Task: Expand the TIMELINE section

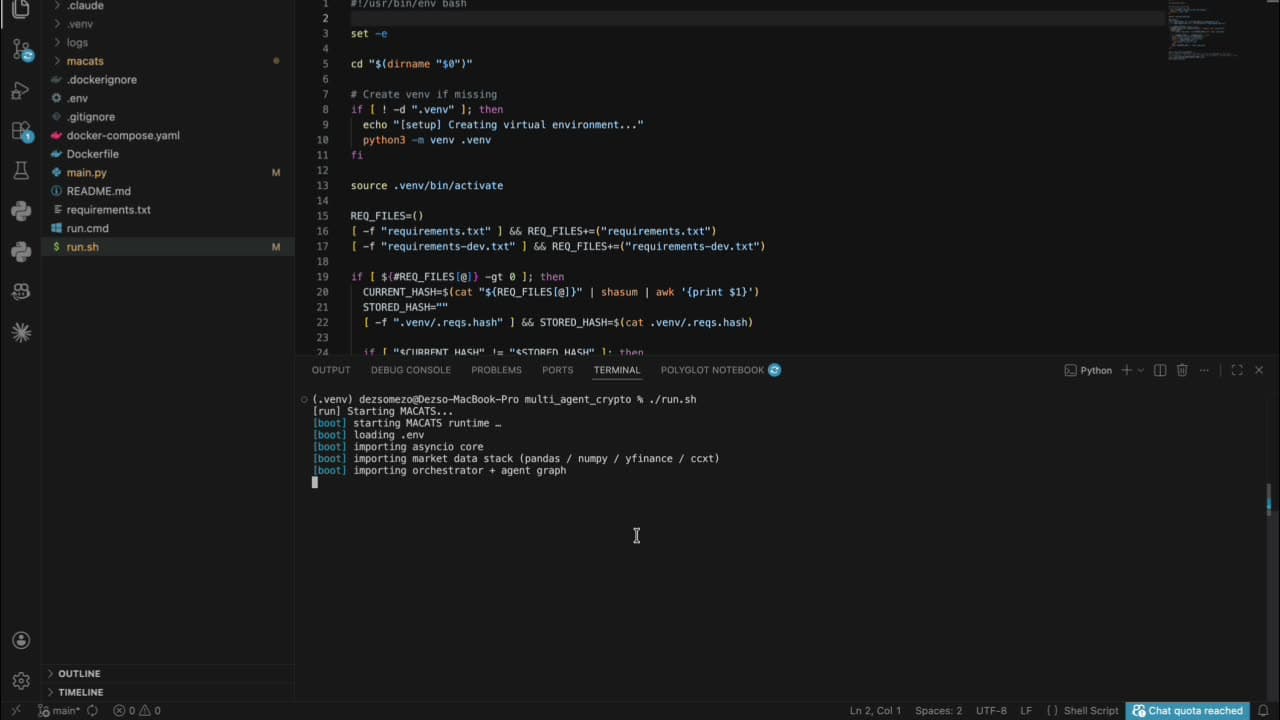Action: point(80,692)
